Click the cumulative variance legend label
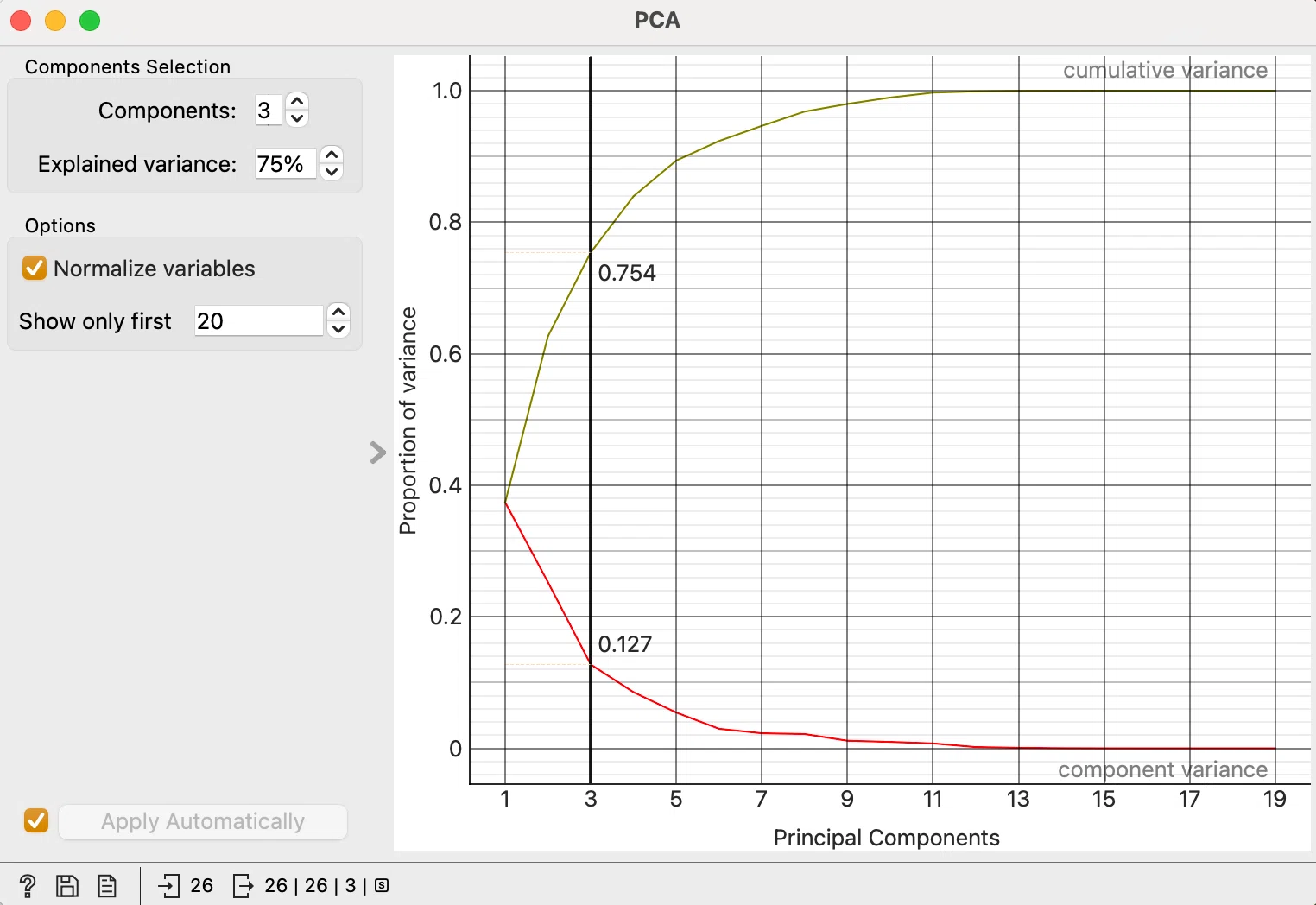This screenshot has width=1316, height=905. [x=1165, y=70]
